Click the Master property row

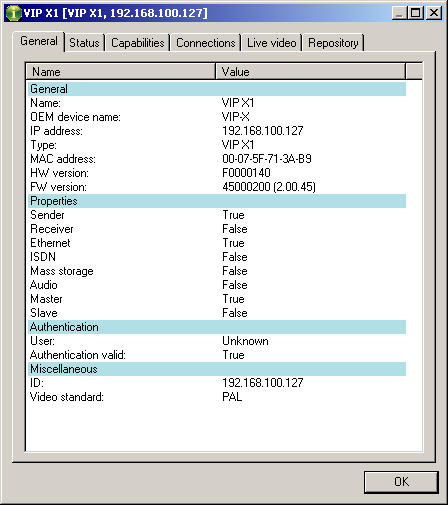(217, 299)
